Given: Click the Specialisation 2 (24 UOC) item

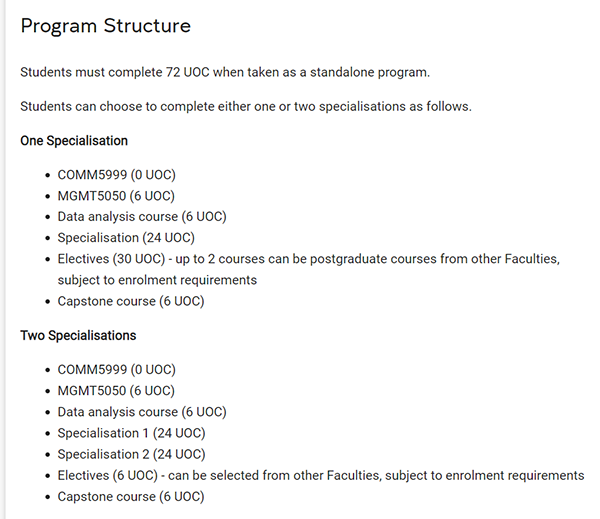Looking at the screenshot, I should point(131,454).
